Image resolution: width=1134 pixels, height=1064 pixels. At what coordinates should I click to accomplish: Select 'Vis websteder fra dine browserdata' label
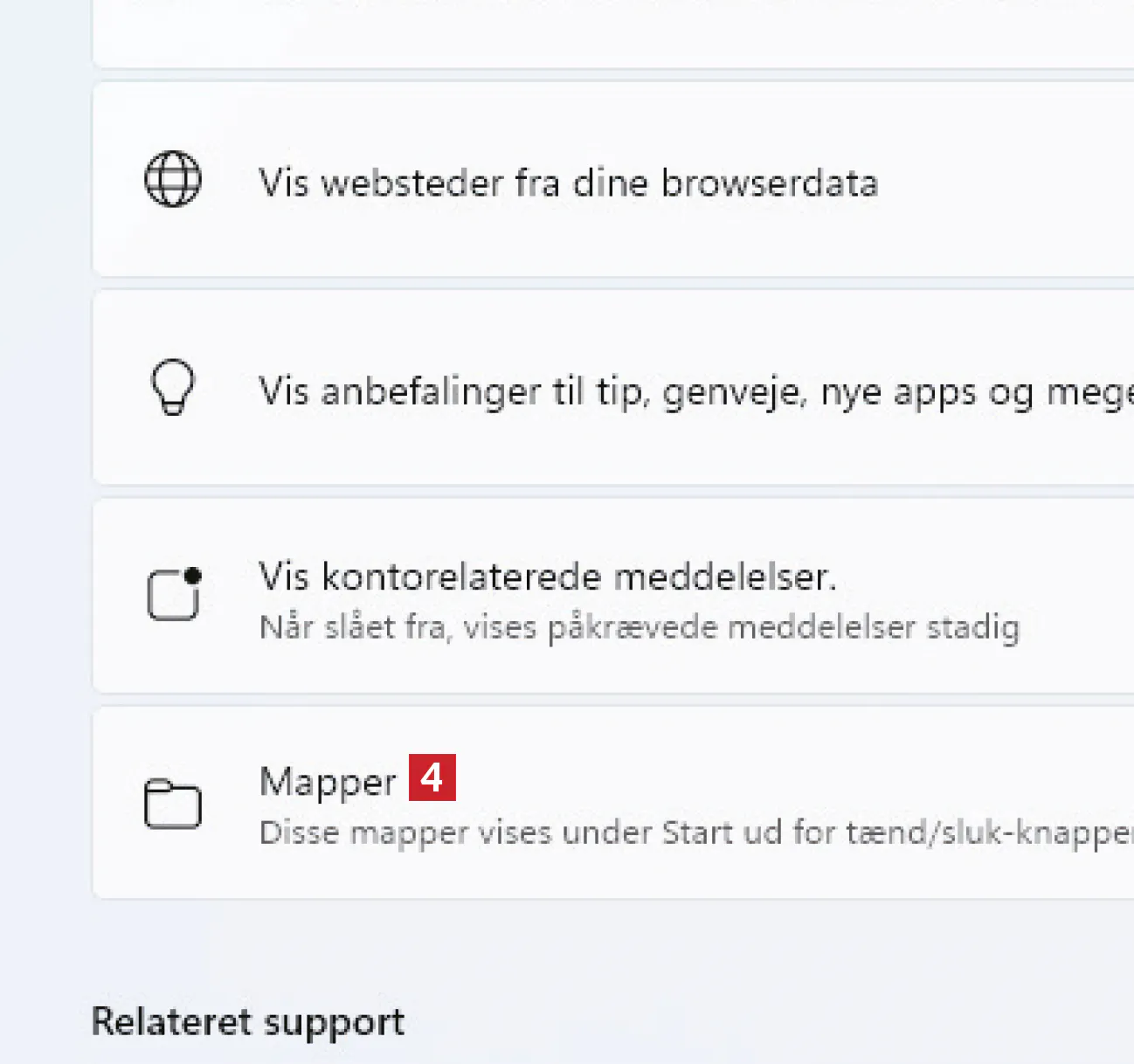[x=568, y=183]
